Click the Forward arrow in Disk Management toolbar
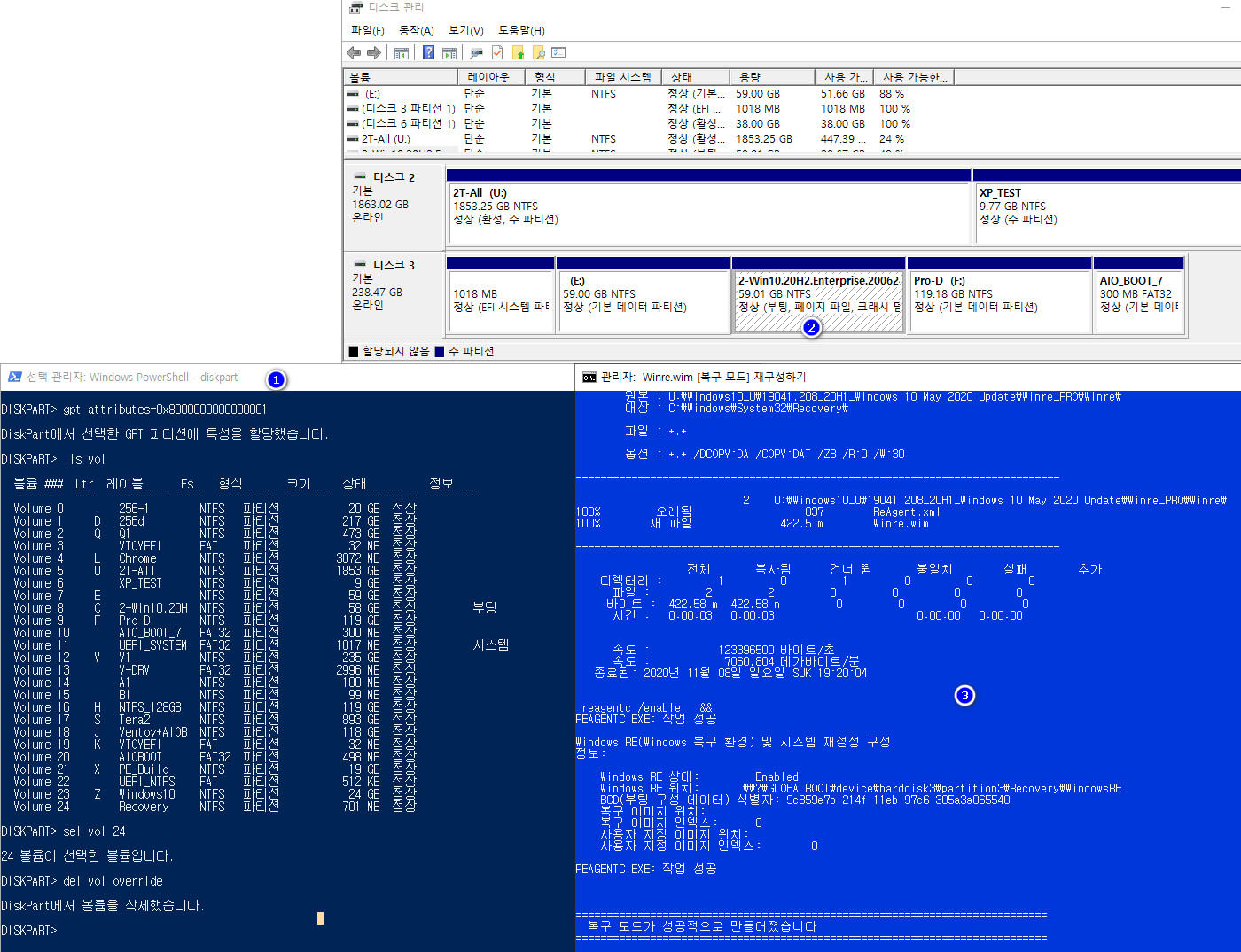Viewport: 1241px width, 952px height. pyautogui.click(x=373, y=53)
